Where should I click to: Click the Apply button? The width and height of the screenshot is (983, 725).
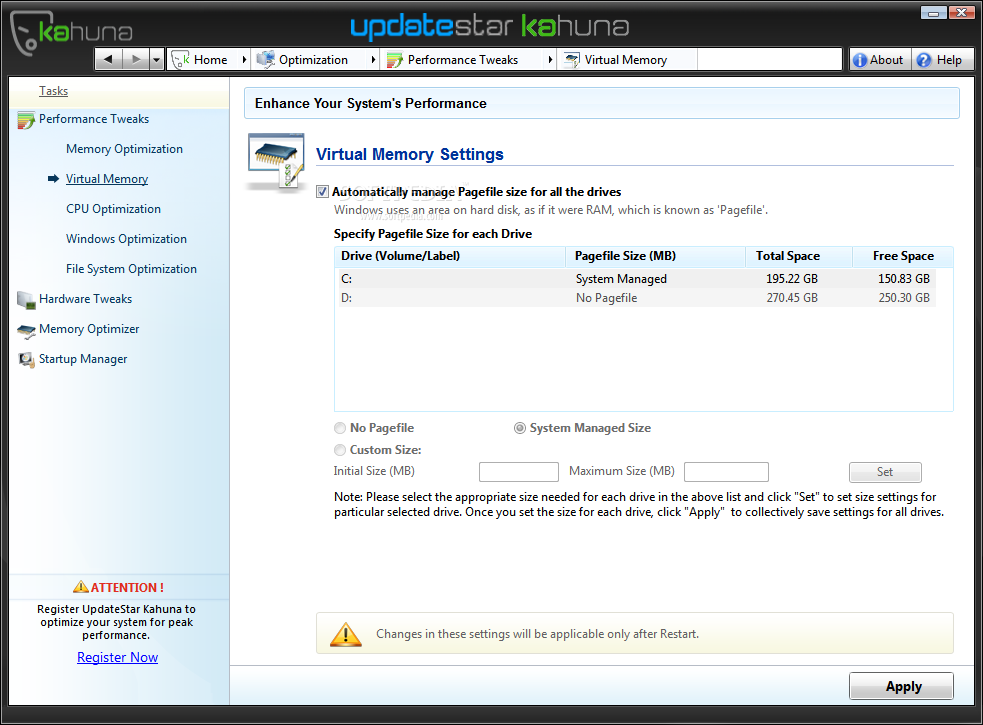pyautogui.click(x=902, y=686)
